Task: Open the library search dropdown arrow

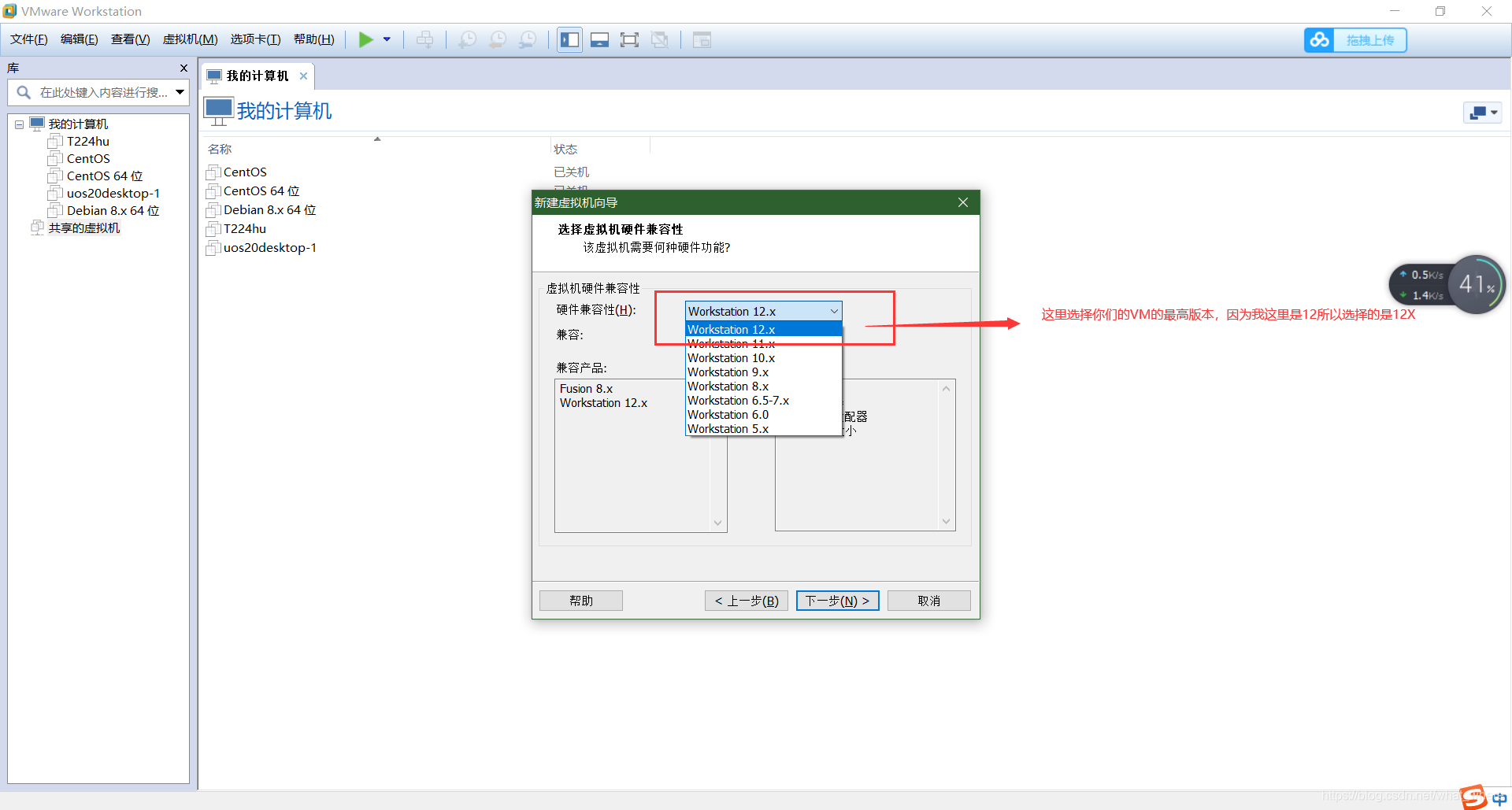Action: click(x=180, y=92)
